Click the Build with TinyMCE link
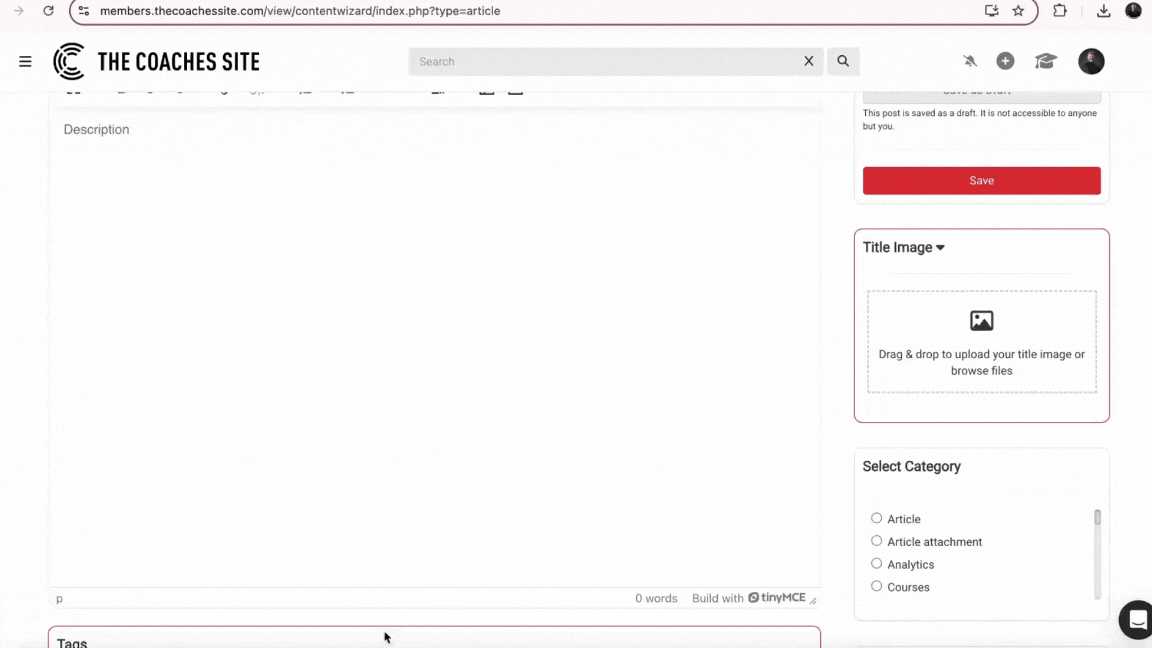The height and width of the screenshot is (648, 1152). [749, 598]
